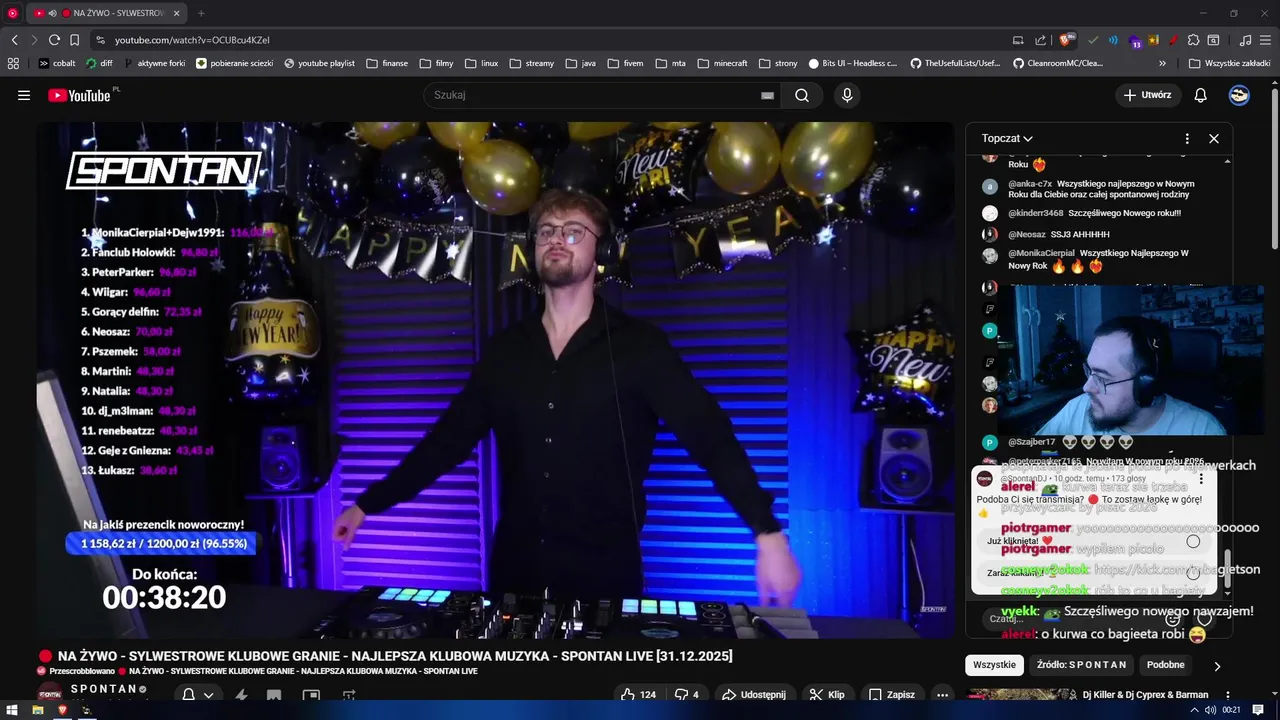1280x720 pixels.
Task: Open a new browser tab
Action: (201, 13)
